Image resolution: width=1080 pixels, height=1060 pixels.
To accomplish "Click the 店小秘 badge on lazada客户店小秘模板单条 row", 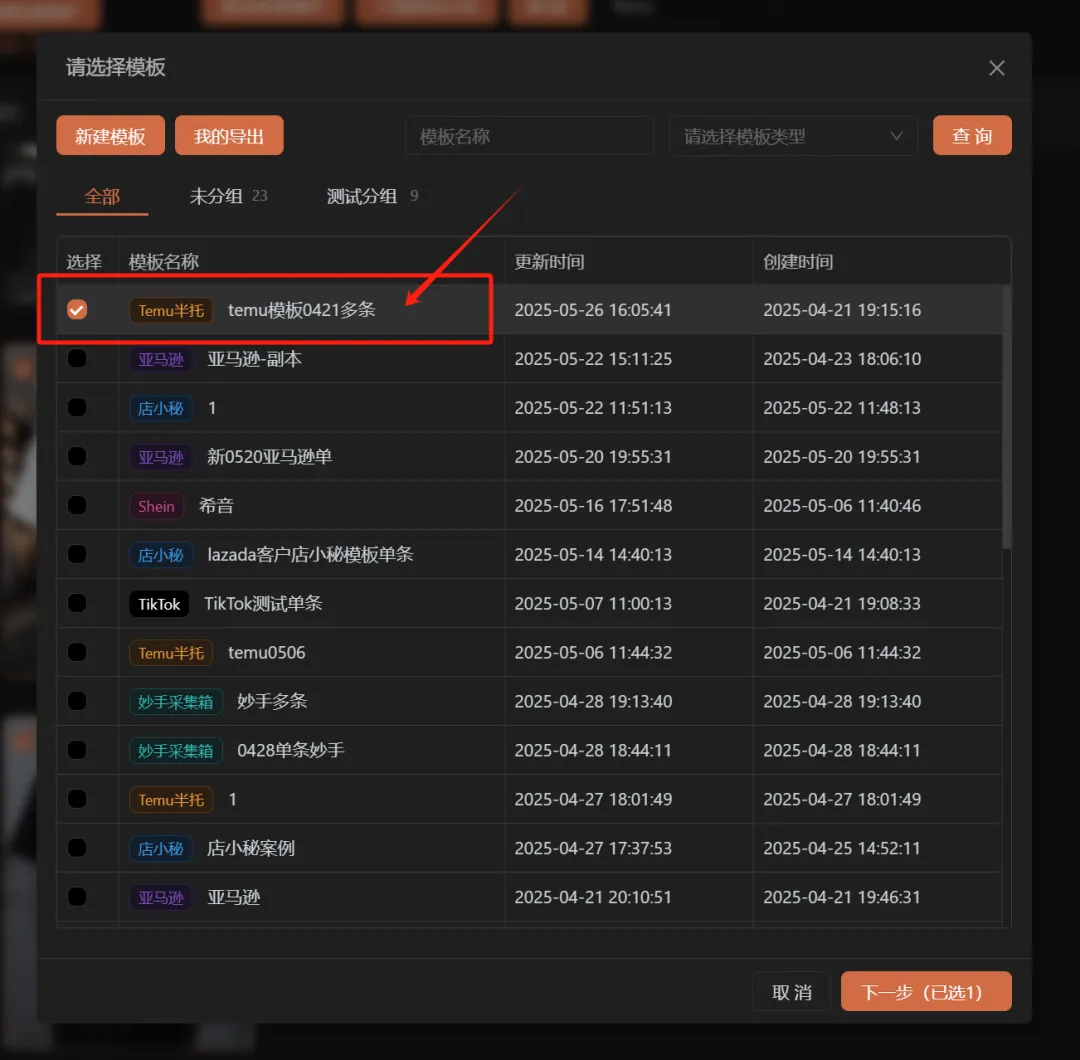I will click(160, 554).
